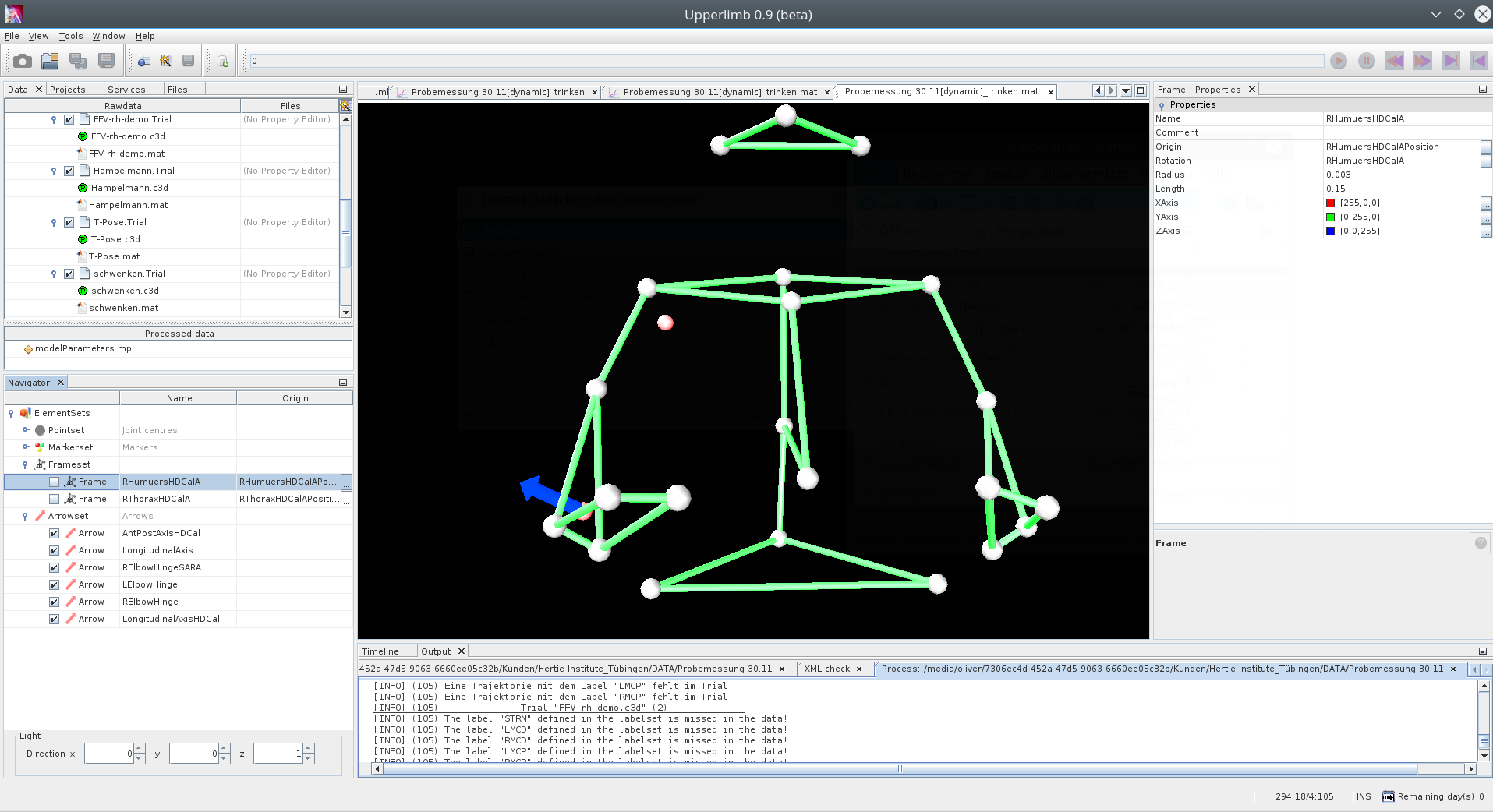Collapse the Frameset tree node

click(25, 464)
